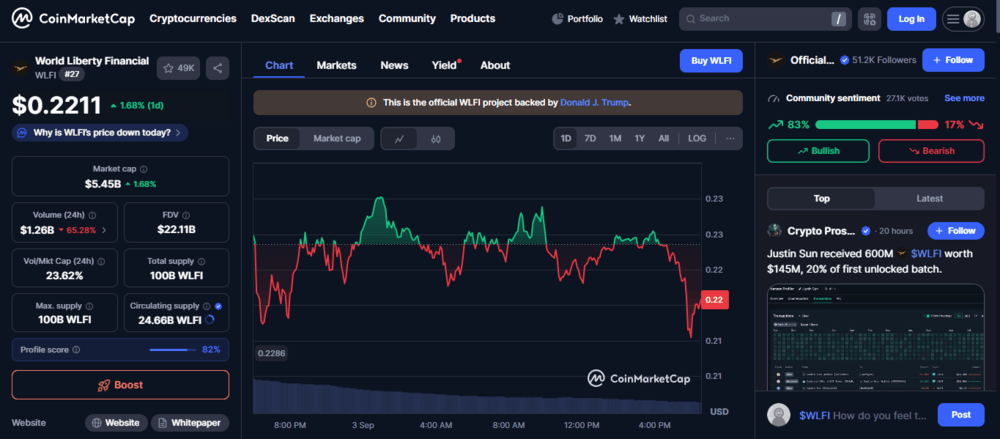
Task: Switch to the Yield tab
Action: click(x=445, y=65)
